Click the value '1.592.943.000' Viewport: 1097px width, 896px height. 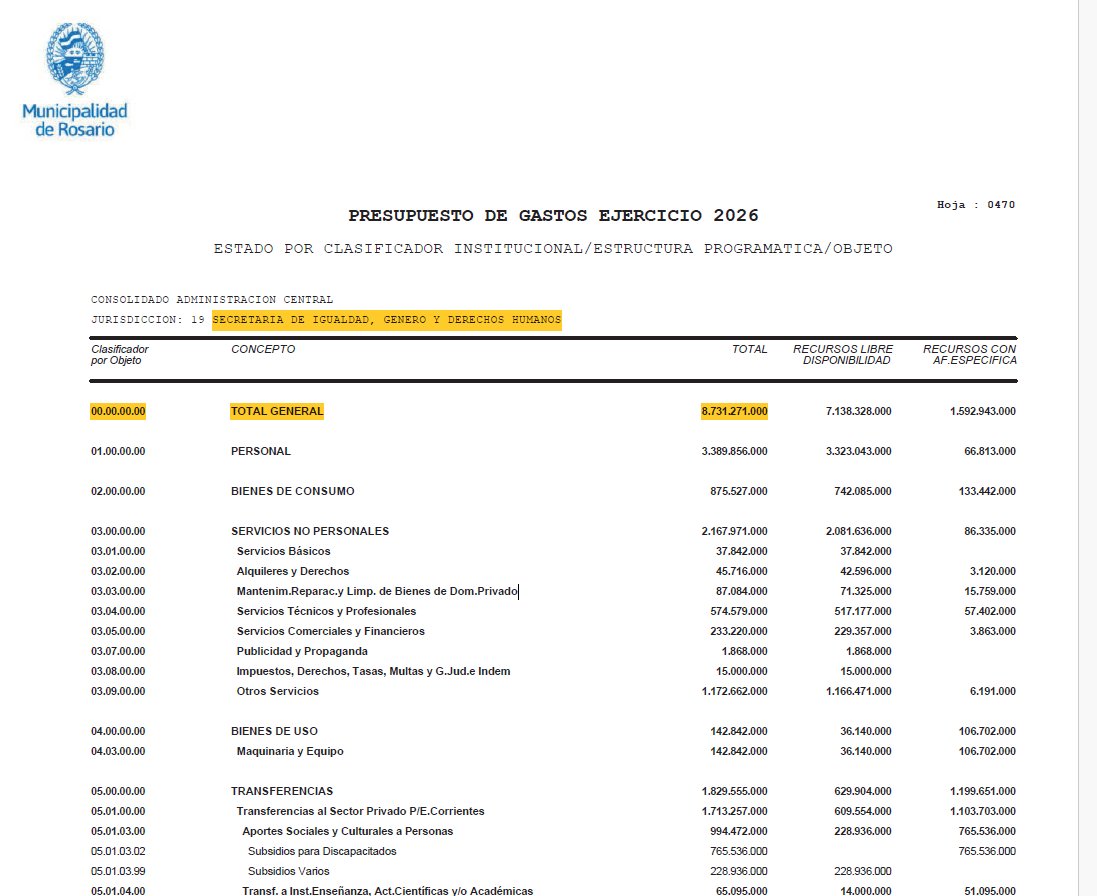pos(983,411)
